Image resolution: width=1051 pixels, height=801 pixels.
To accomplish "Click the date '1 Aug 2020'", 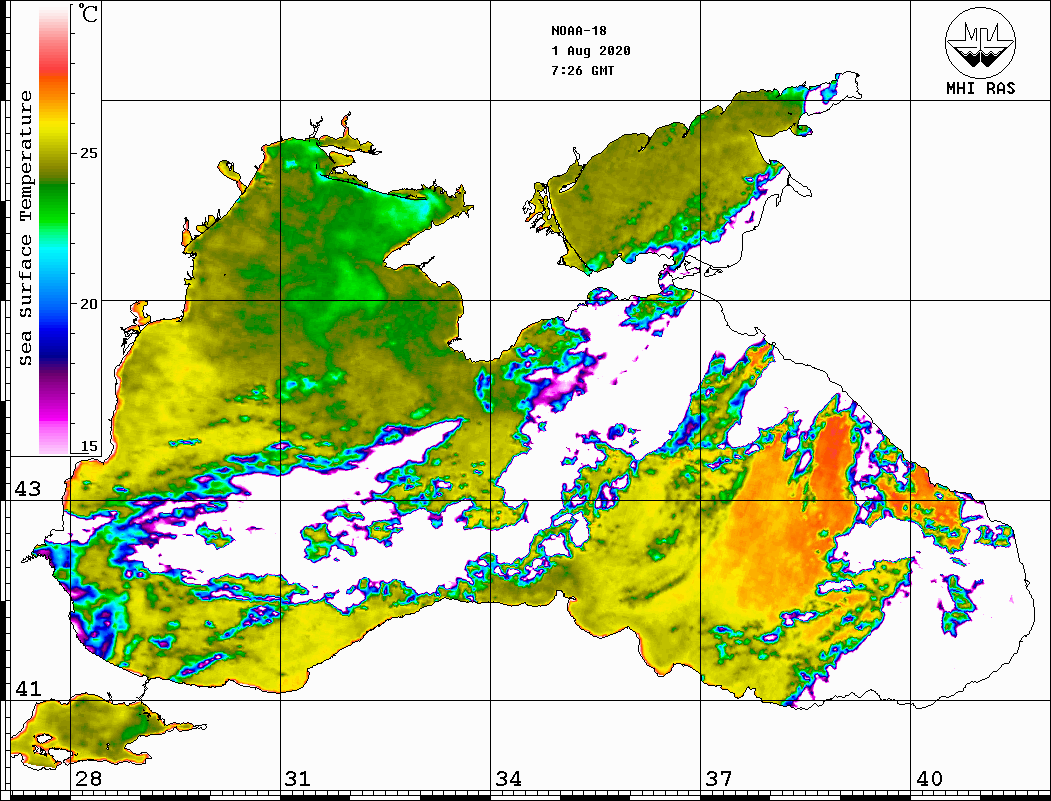I will tap(591, 51).
